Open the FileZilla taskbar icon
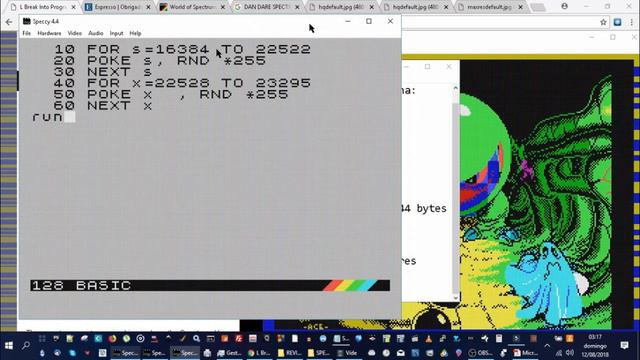The height and width of the screenshot is (360, 640). 238,338
